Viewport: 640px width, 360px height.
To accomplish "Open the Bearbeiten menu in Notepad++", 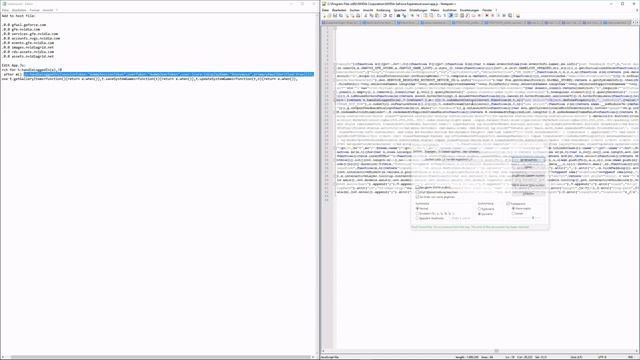I will pyautogui.click(x=339, y=10).
